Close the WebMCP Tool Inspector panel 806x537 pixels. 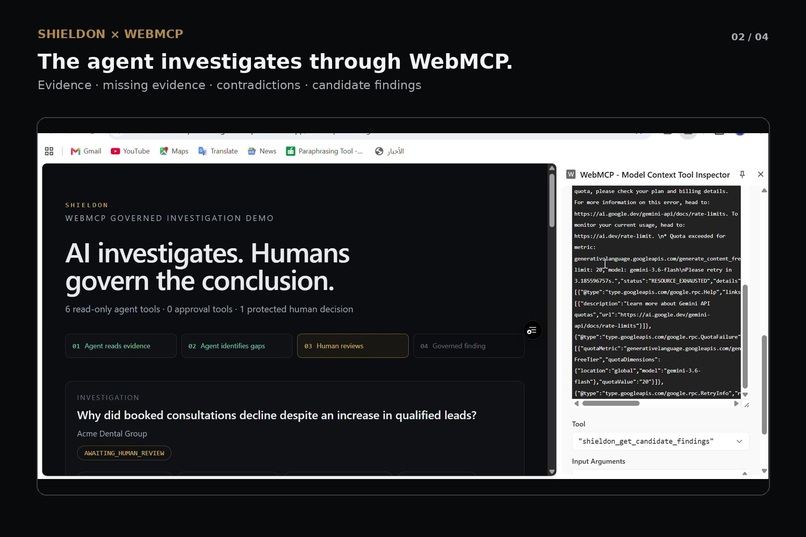pos(760,175)
